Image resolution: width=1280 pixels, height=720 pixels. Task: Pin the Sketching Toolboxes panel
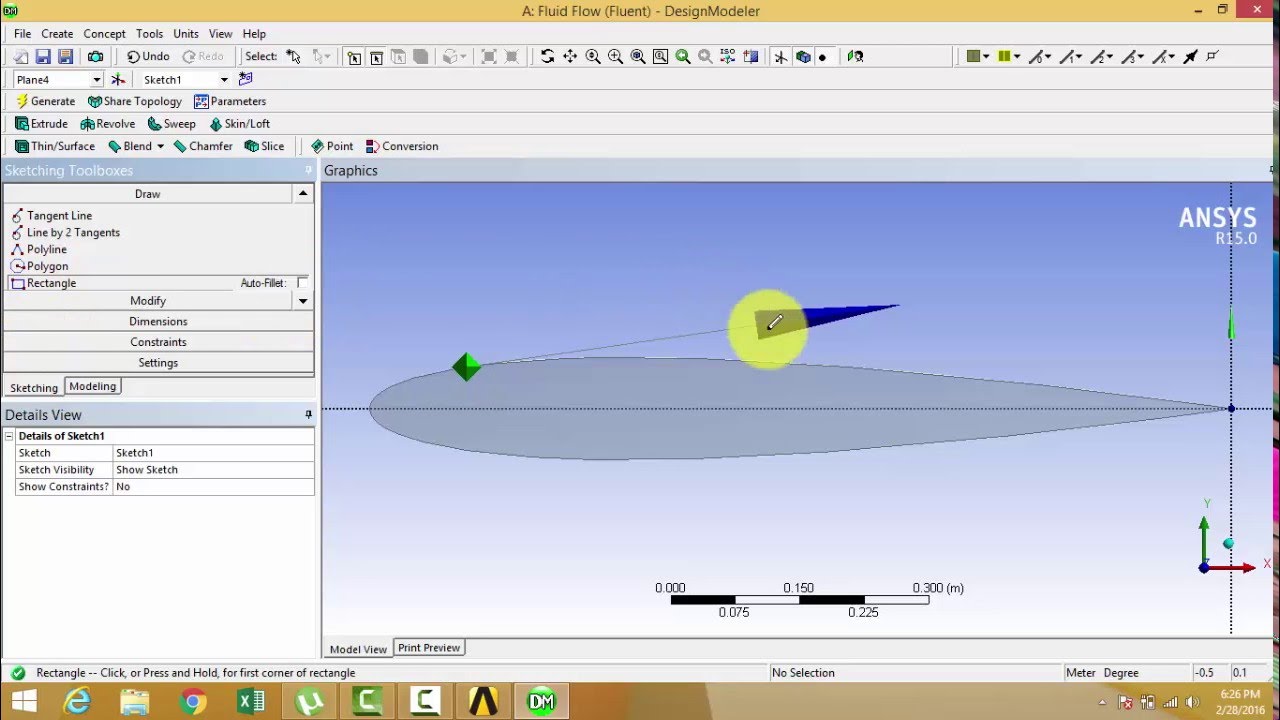(x=308, y=171)
